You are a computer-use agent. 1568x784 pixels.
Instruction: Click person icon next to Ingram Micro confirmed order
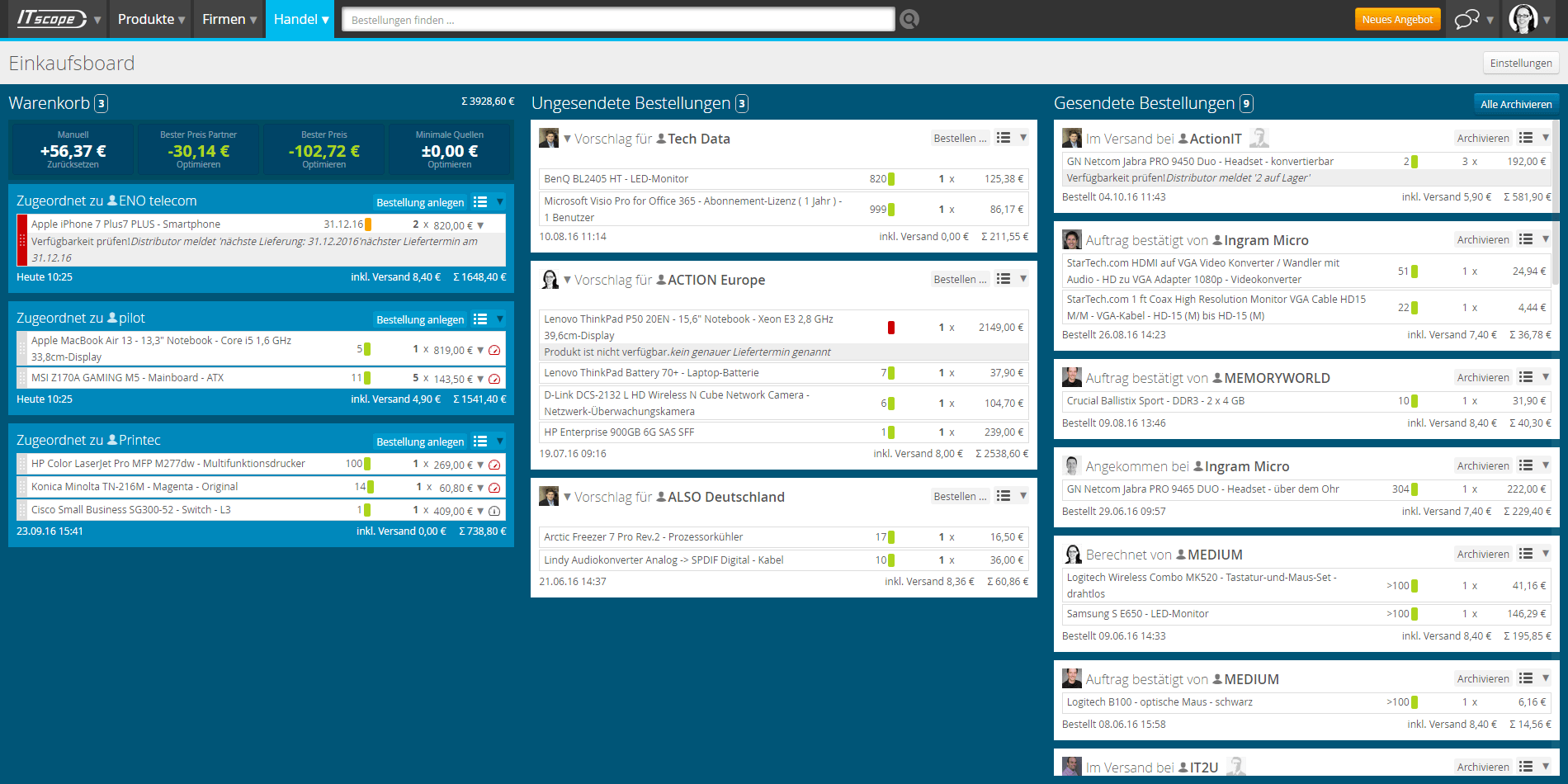[x=1216, y=240]
